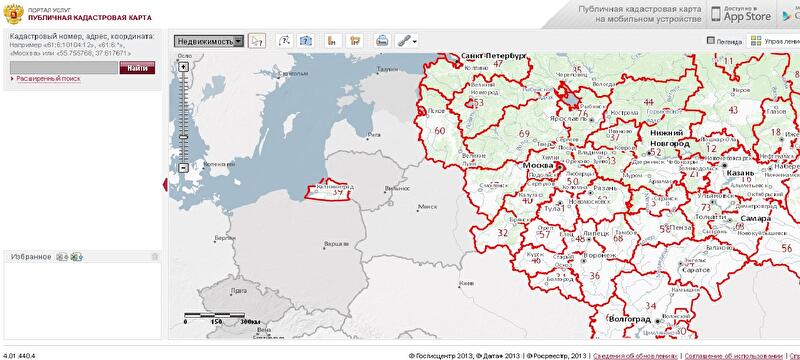800x360 pixels.
Task: Toggle the Легенда checkbox
Action: 710,40
